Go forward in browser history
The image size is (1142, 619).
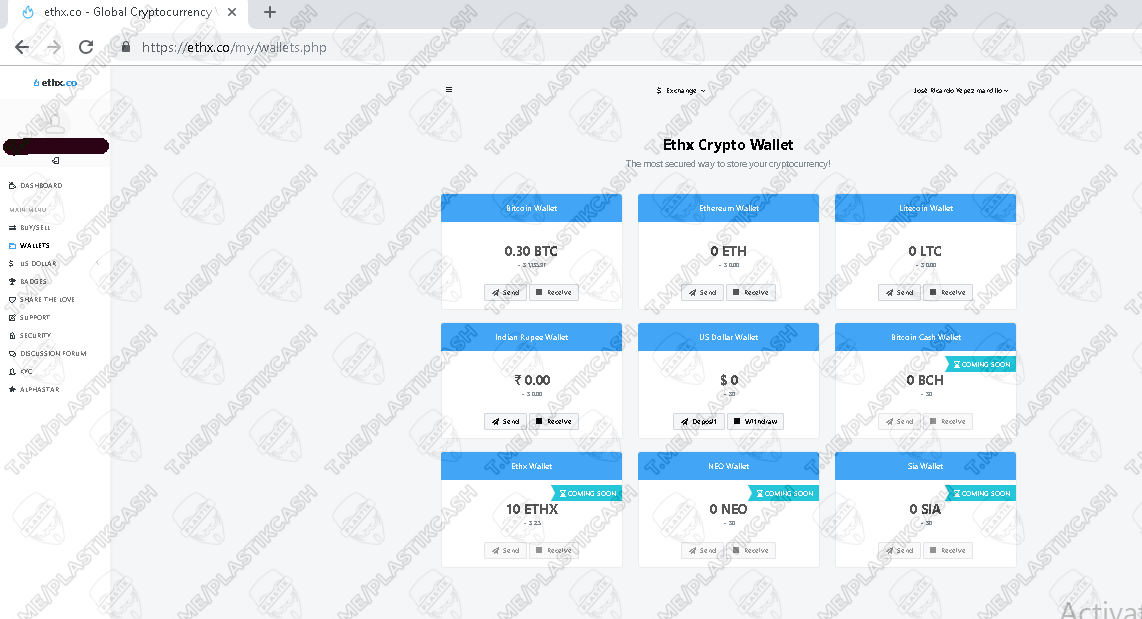[x=54, y=47]
